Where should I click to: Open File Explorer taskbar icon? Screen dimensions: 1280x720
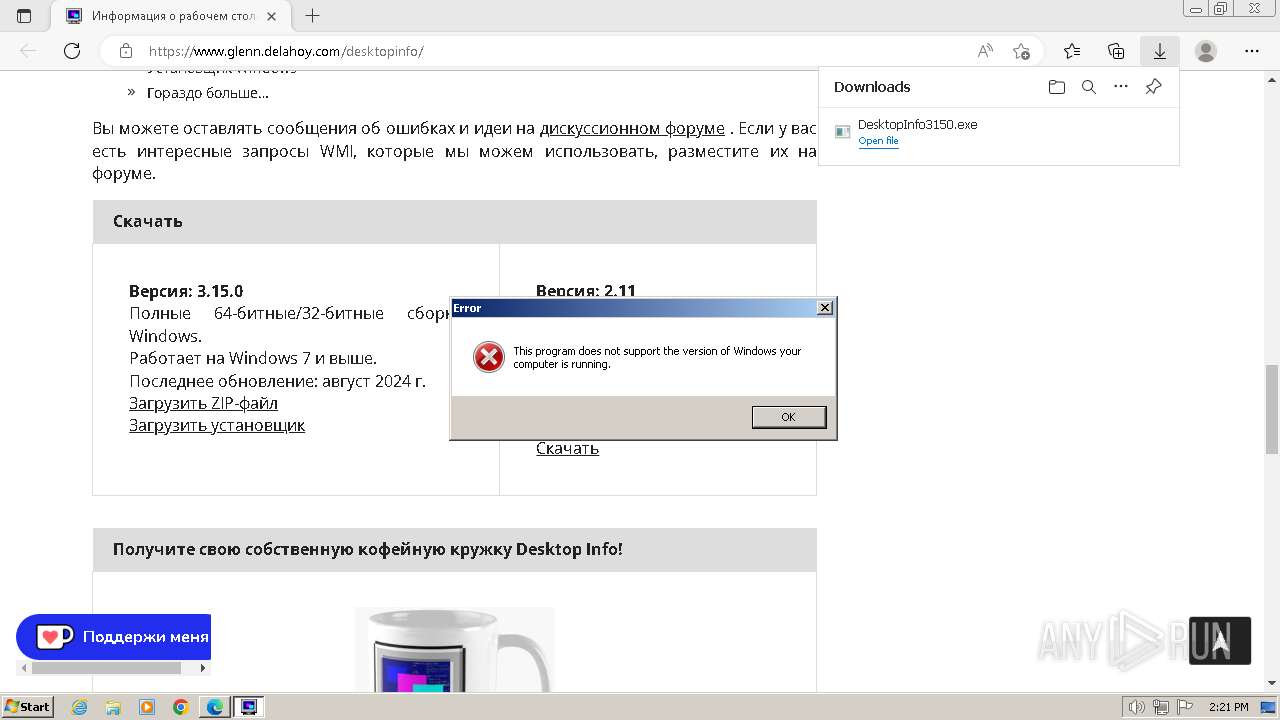pyautogui.click(x=113, y=707)
